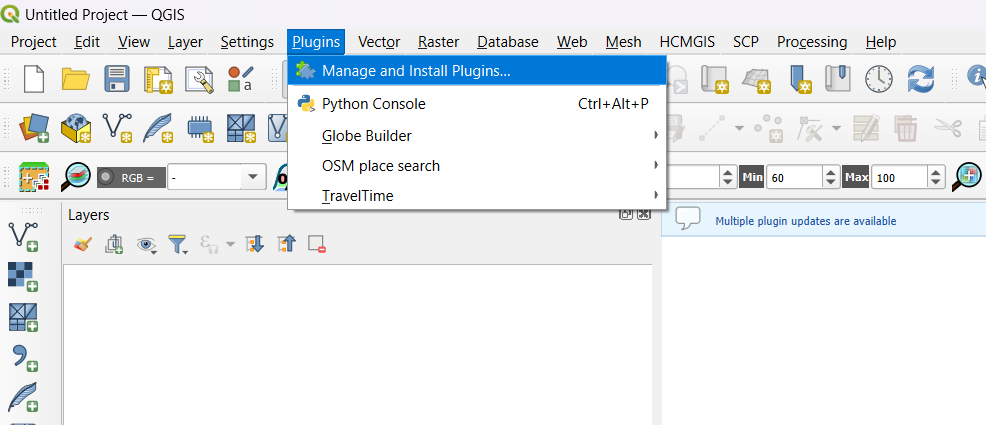Open Python Console from Plugins menu
Image resolution: width=986 pixels, height=425 pixels.
coord(477,104)
